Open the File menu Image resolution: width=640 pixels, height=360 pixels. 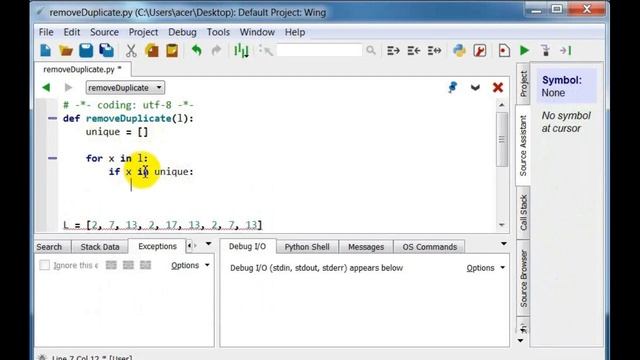(x=46, y=32)
